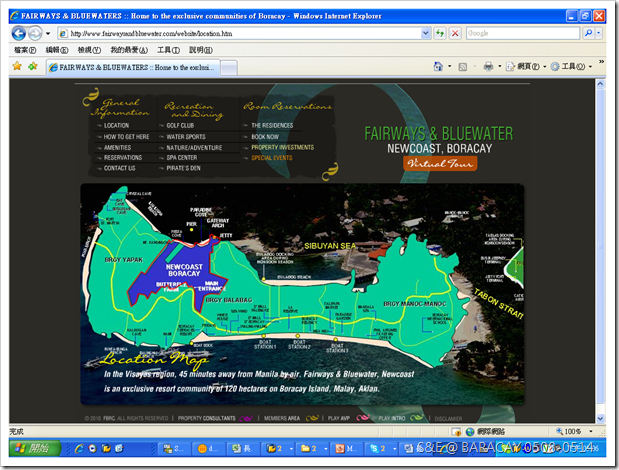Open the Print icon dropdown arrow

[499, 66]
